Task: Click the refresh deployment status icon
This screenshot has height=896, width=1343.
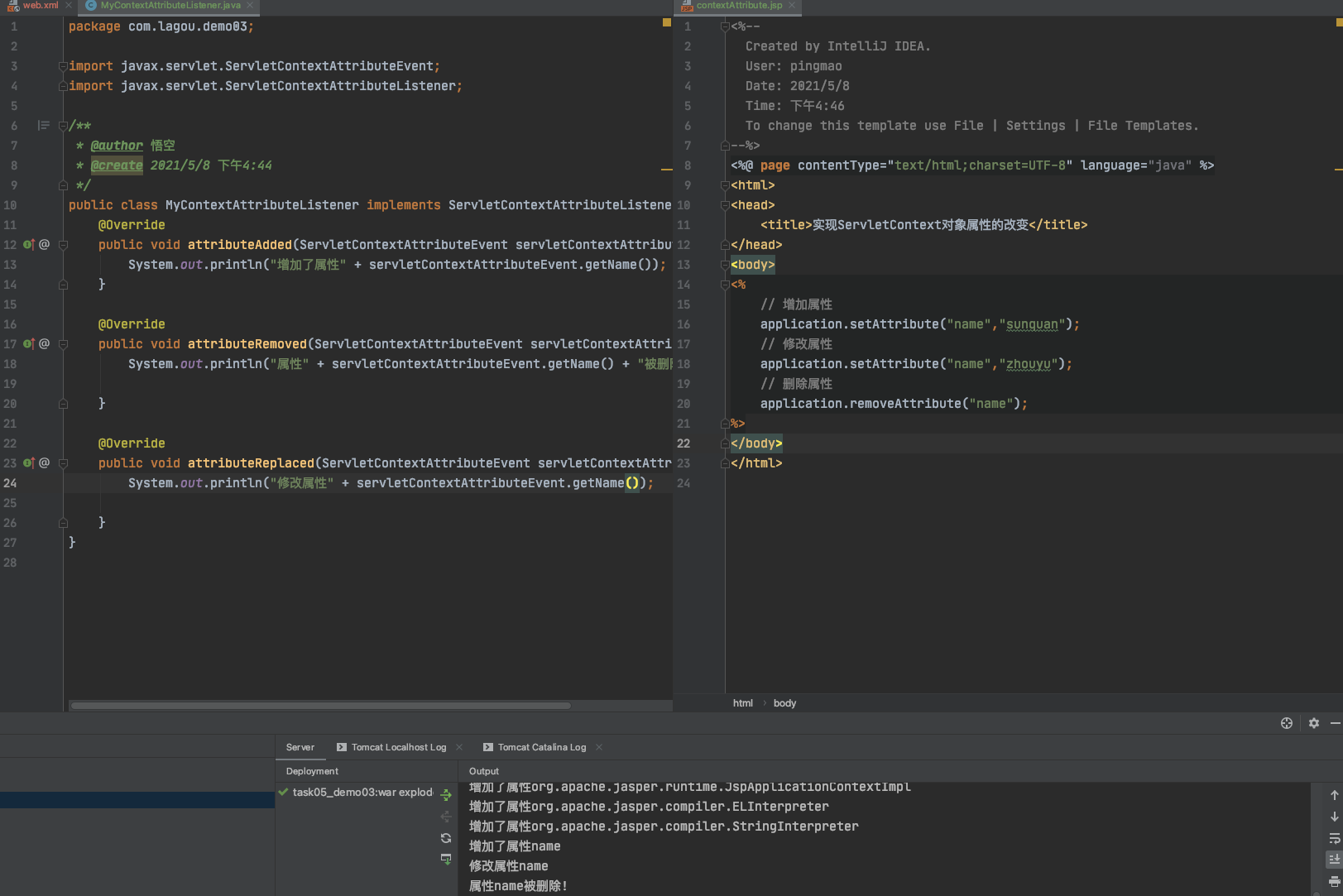Action: (446, 838)
